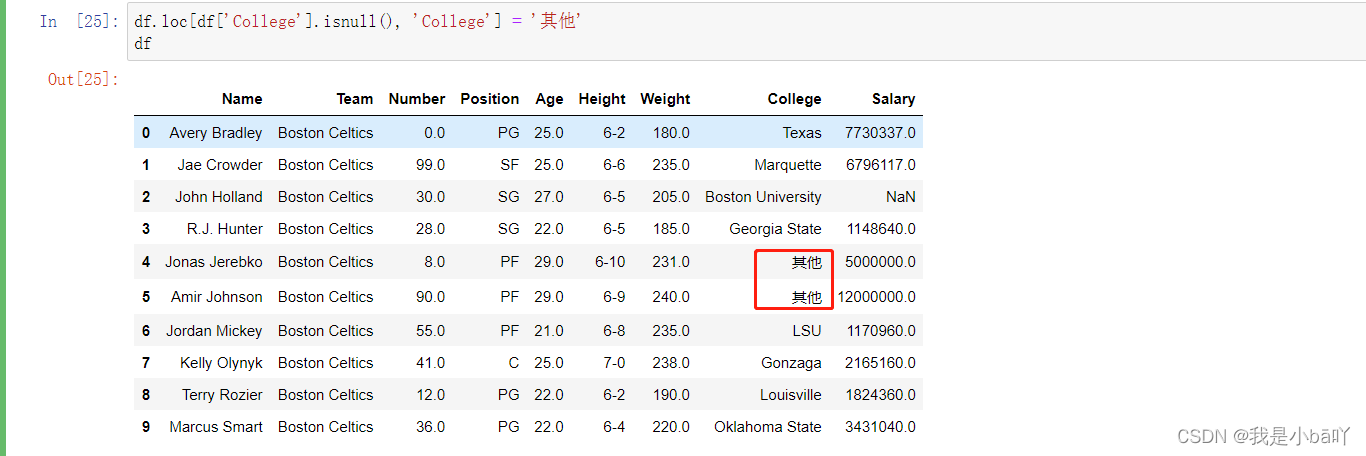Click Boston Celtics in Avery Bradley row
1366x456 pixels.
click(326, 133)
